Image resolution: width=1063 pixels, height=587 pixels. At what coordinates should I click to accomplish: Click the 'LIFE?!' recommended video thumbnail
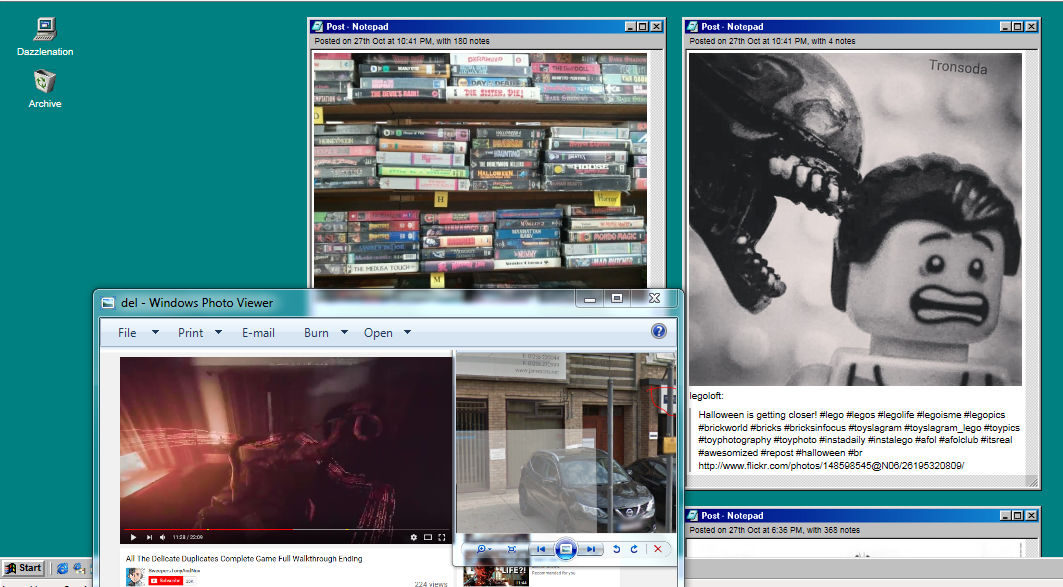click(496, 576)
